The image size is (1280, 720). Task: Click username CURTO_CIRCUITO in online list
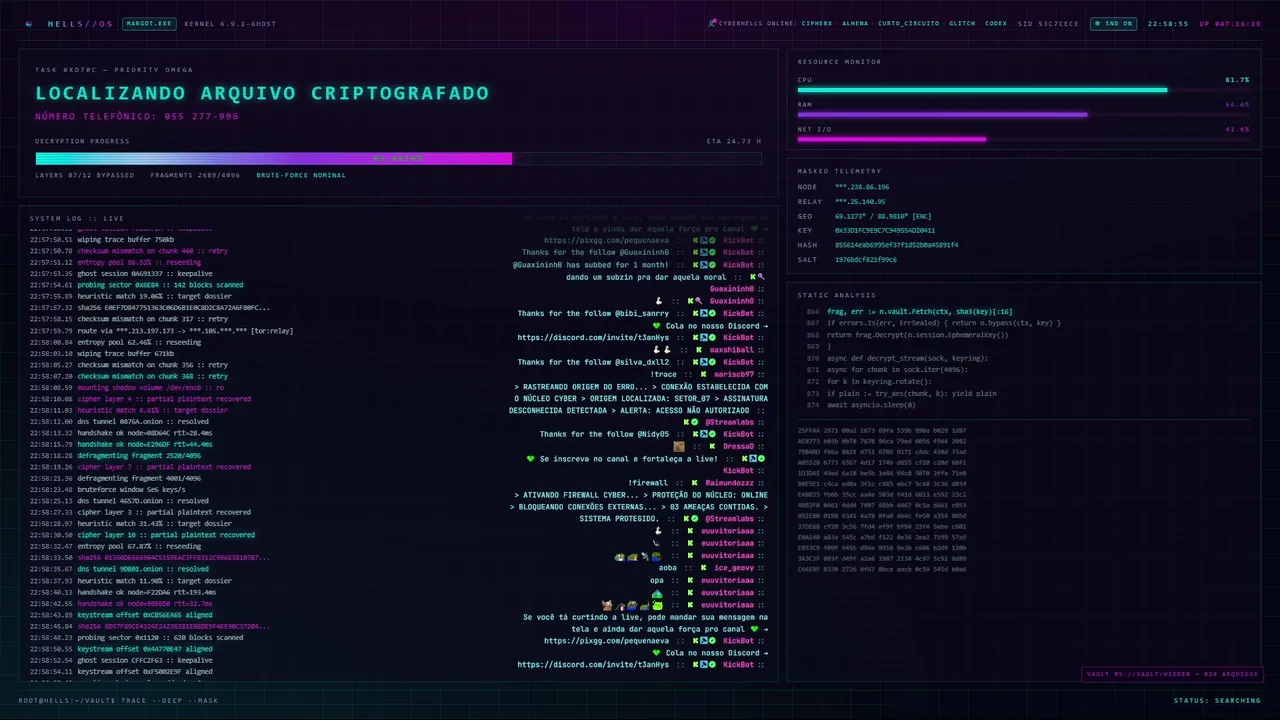click(909, 23)
